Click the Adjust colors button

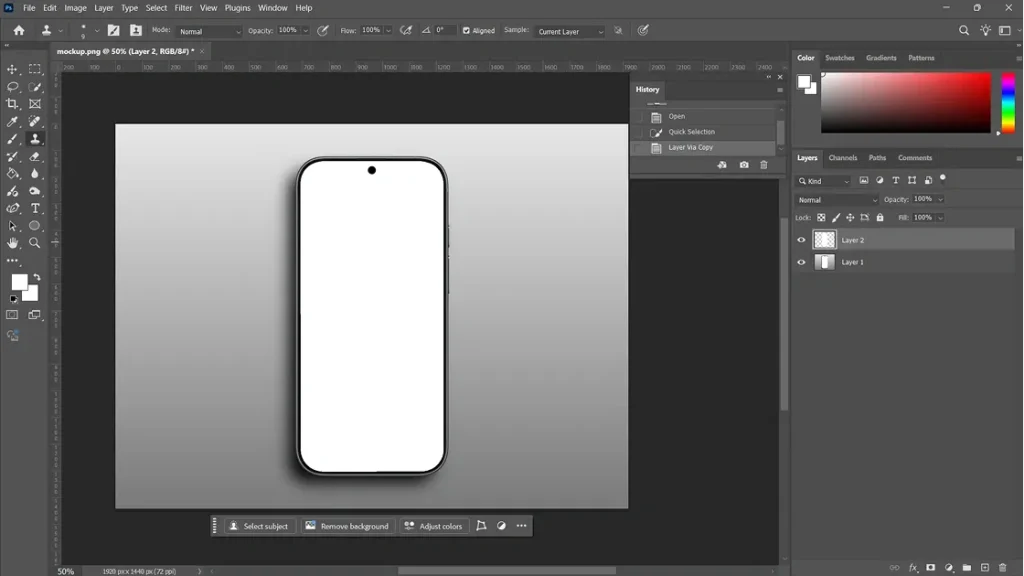click(434, 526)
